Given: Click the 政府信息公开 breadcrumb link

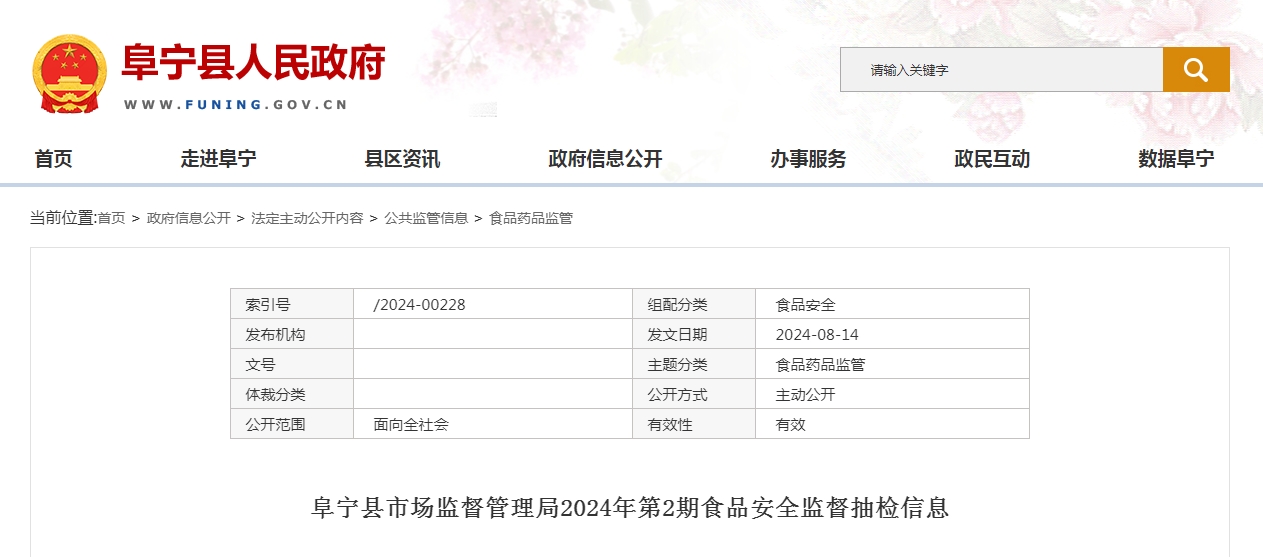Looking at the screenshot, I should 188,218.
